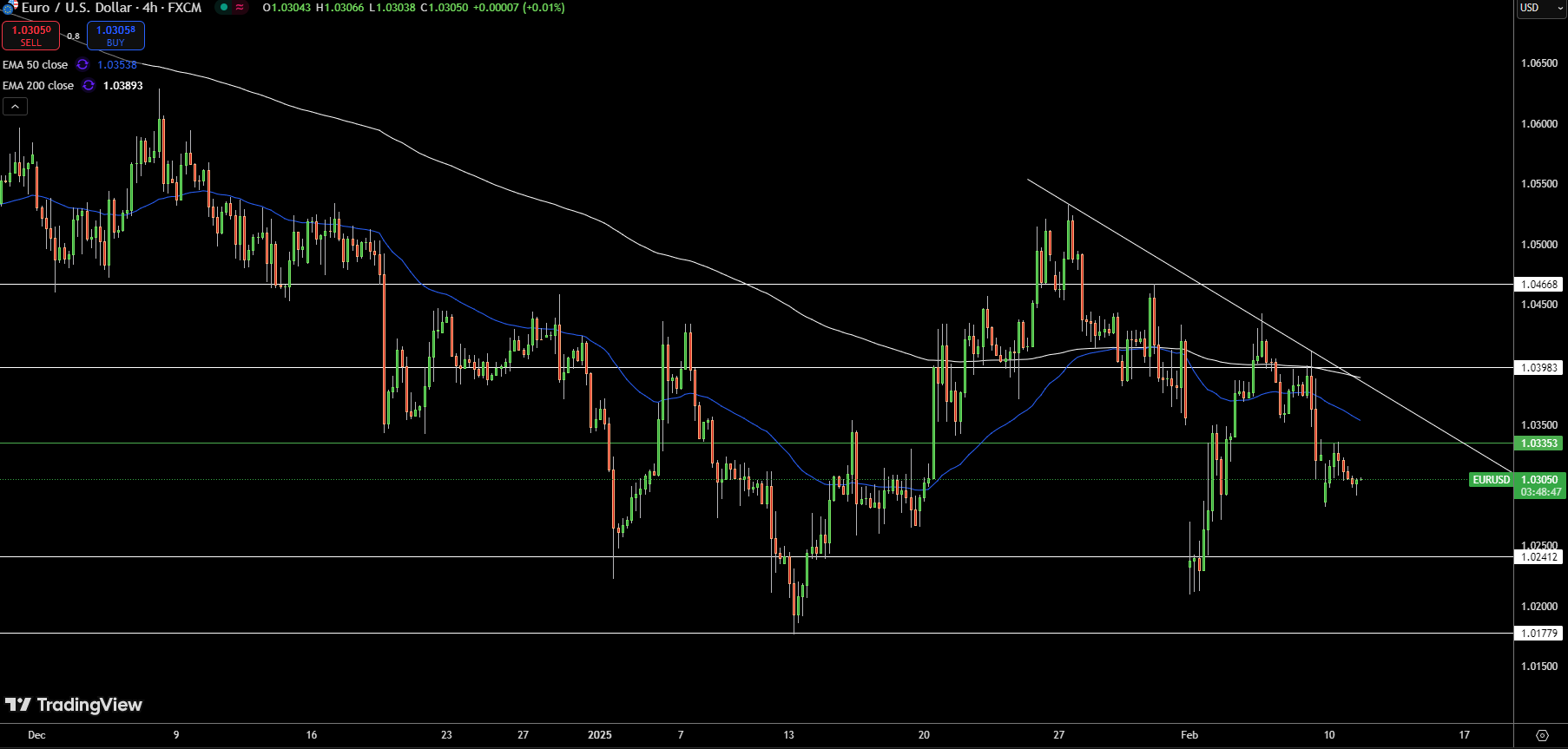
Task: Click the 23 date label on time axis
Action: [x=446, y=735]
